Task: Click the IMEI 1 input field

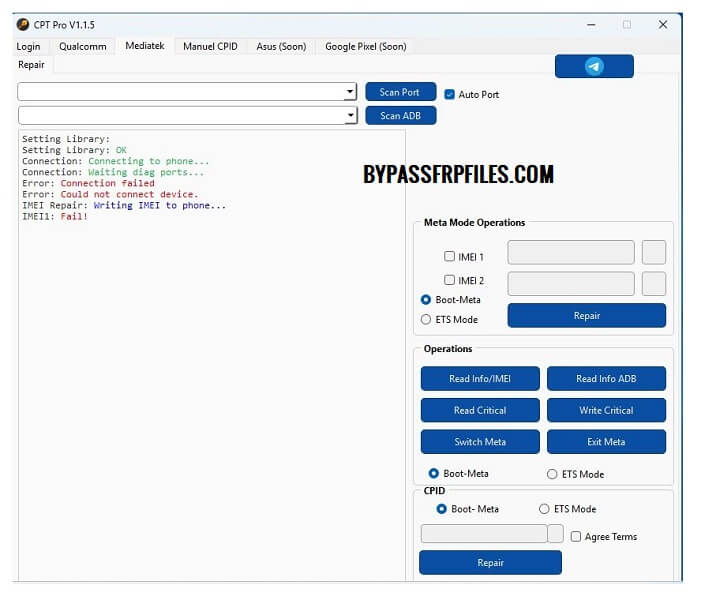Action: [x=571, y=252]
